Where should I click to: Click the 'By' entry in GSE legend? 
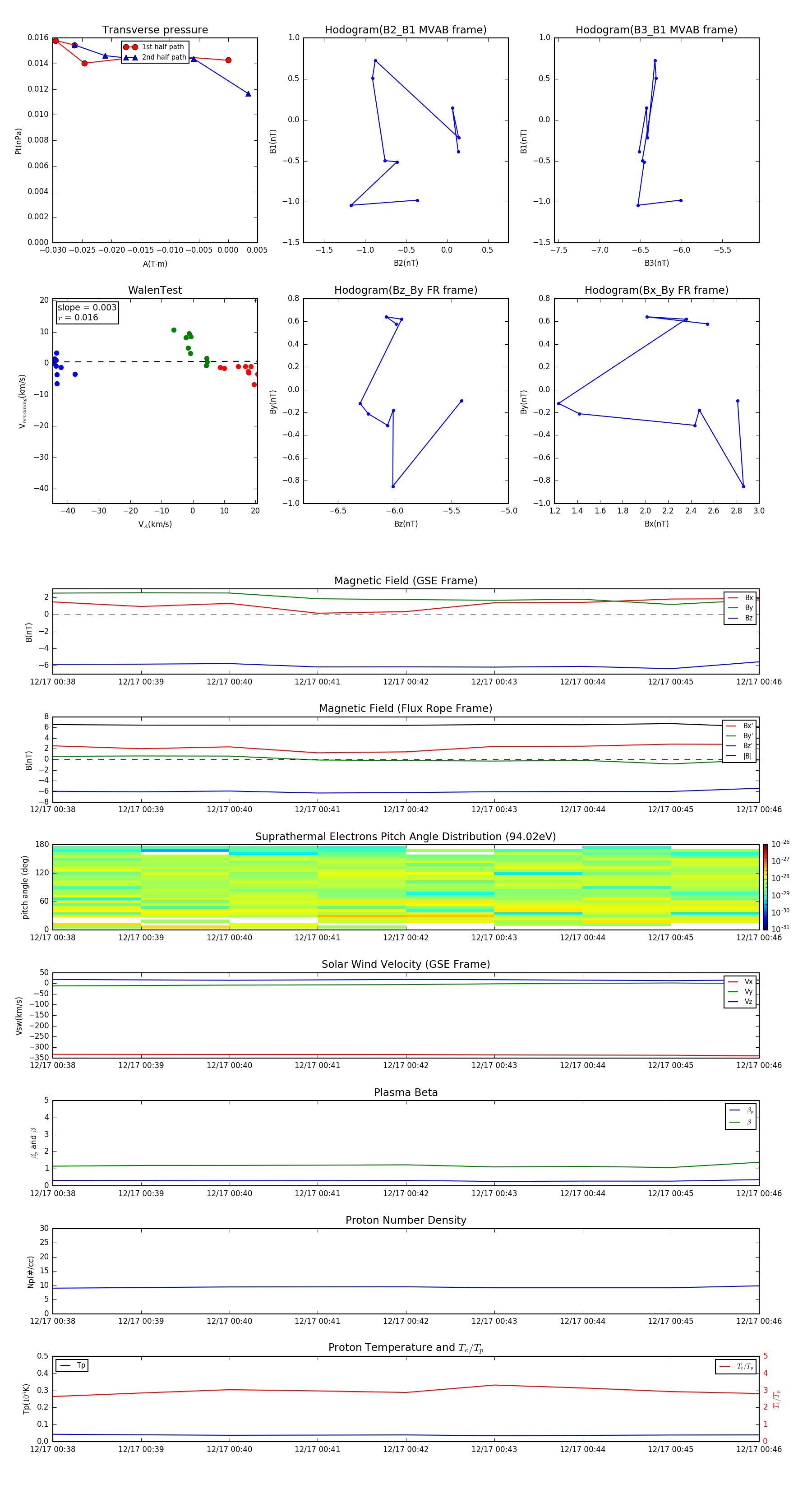tap(740, 607)
